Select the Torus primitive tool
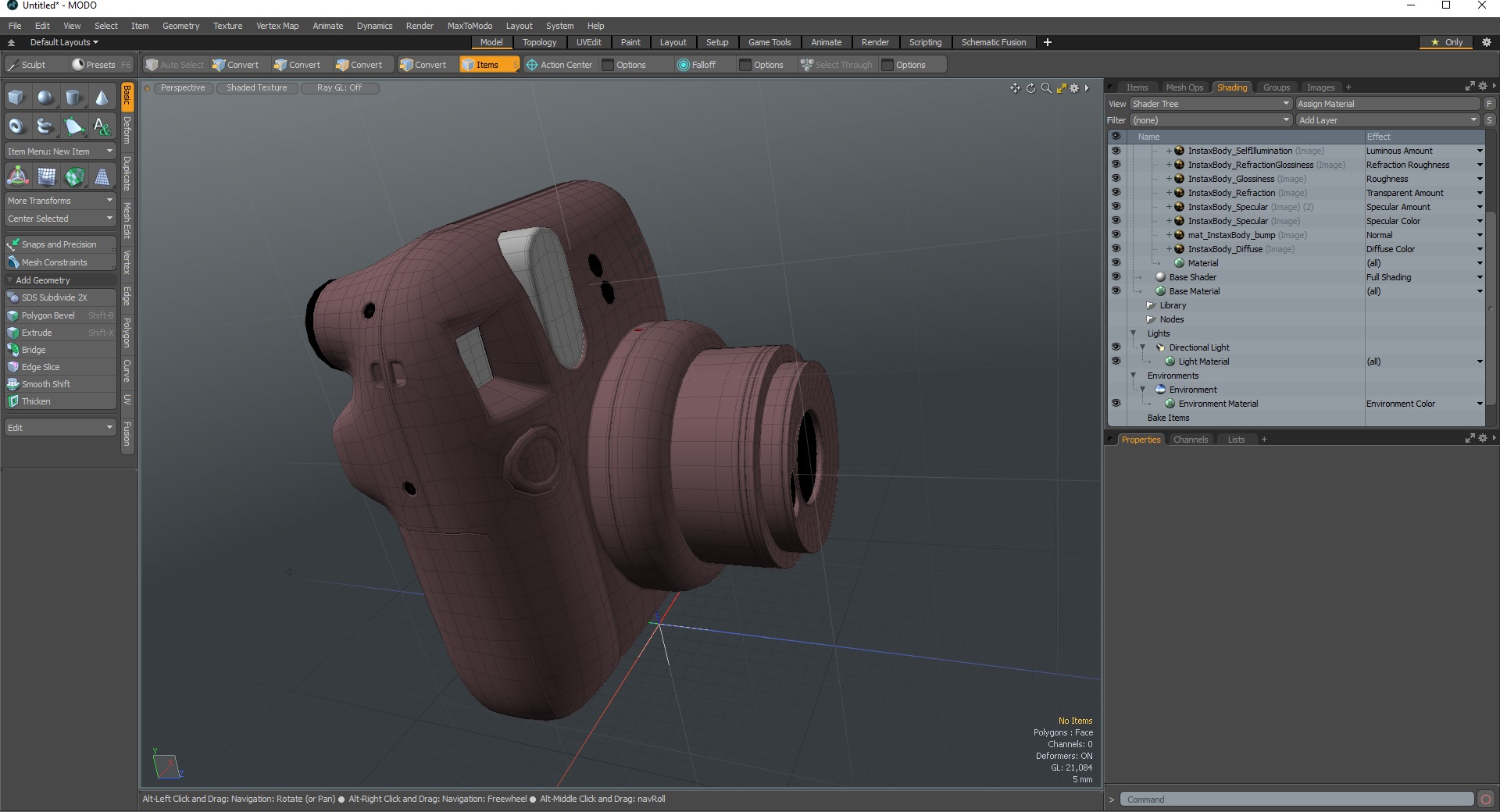The width and height of the screenshot is (1500, 812). click(x=16, y=126)
